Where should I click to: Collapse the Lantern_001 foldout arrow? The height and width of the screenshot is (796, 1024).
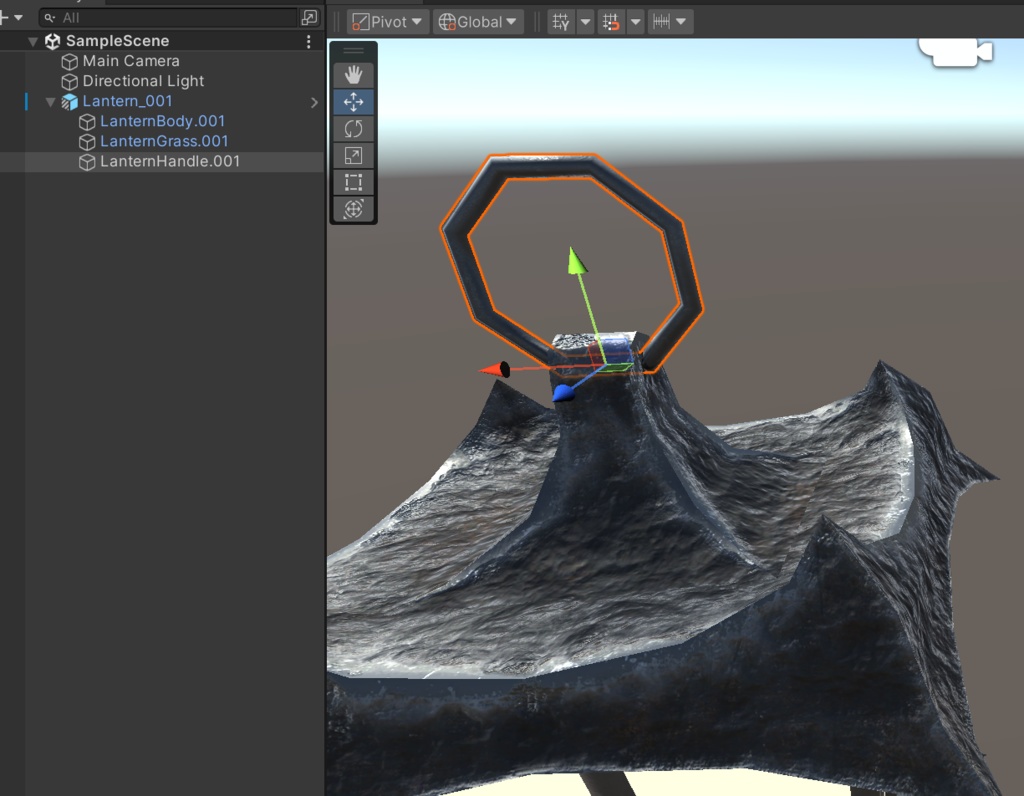(50, 102)
